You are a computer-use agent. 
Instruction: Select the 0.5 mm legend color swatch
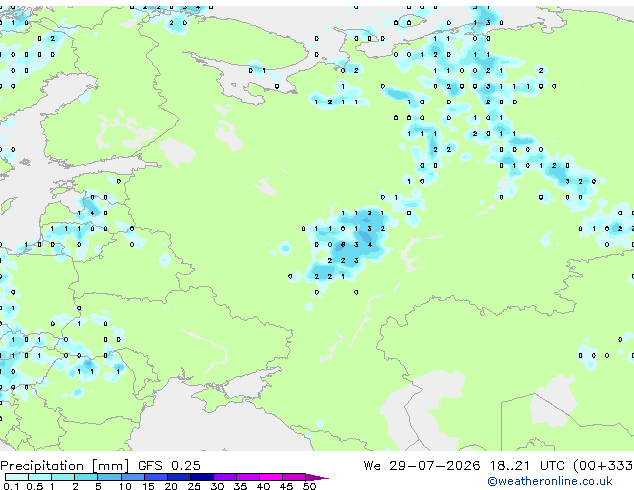pos(40,477)
